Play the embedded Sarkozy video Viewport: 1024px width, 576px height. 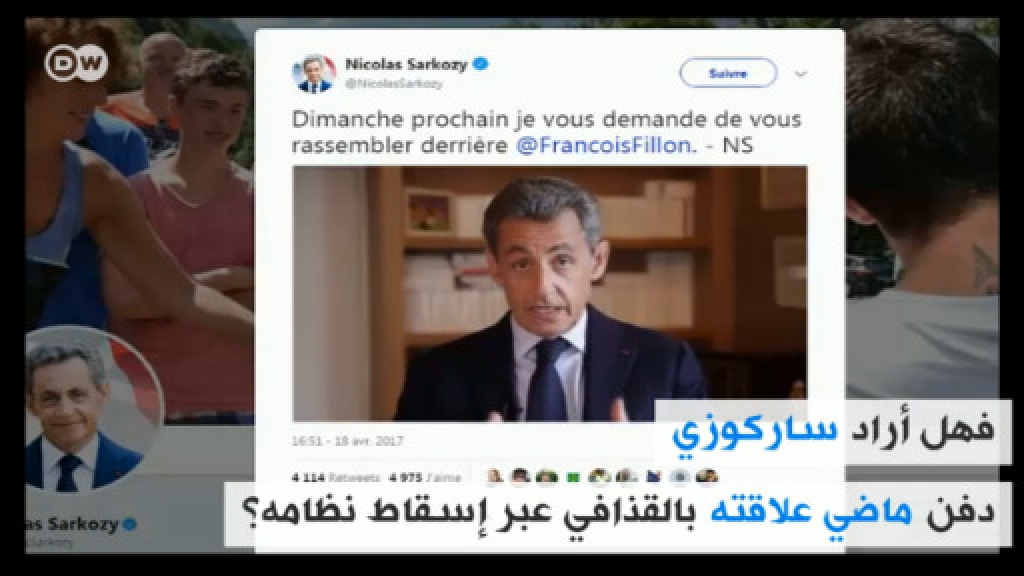coord(549,293)
